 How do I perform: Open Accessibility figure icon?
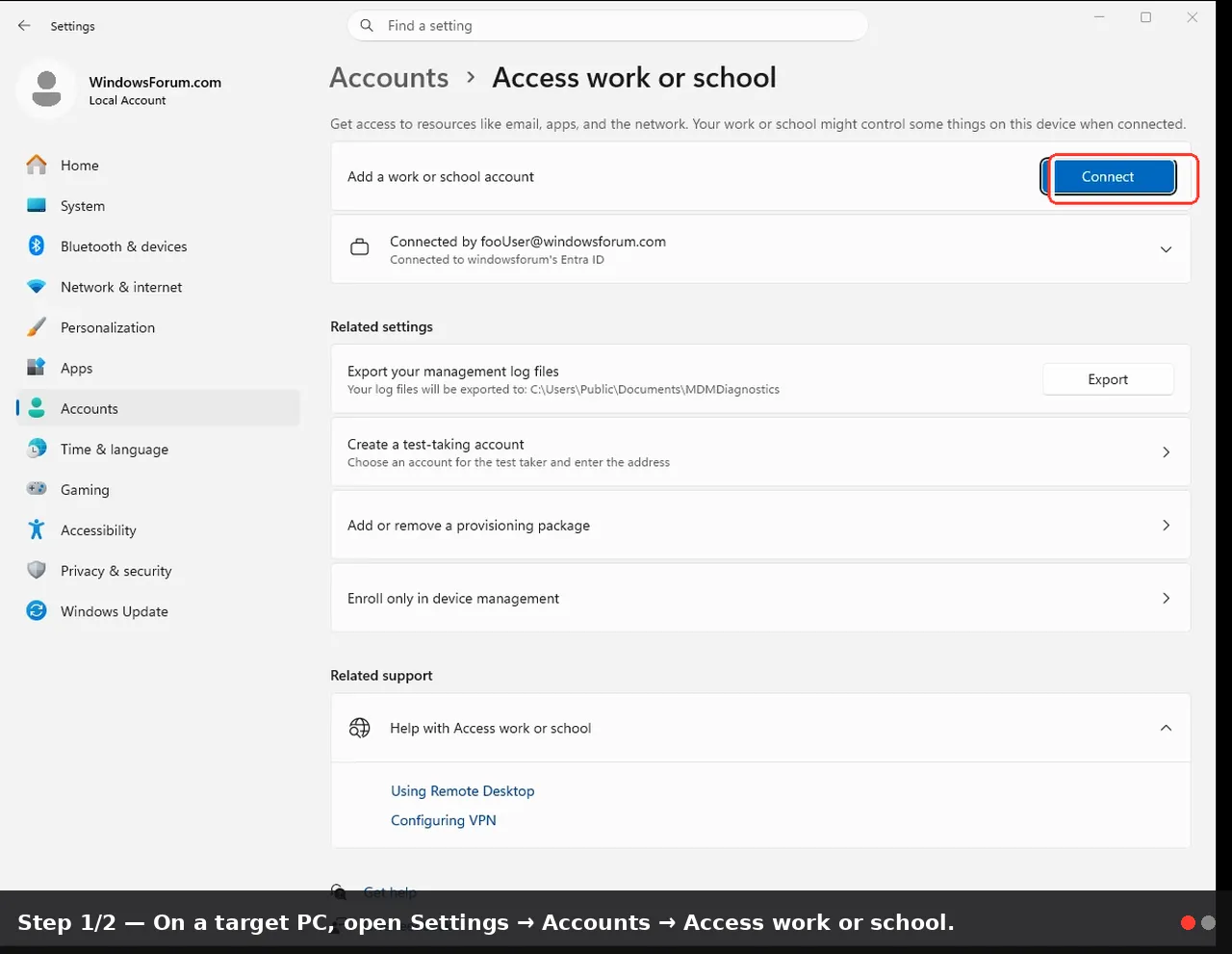click(x=37, y=529)
